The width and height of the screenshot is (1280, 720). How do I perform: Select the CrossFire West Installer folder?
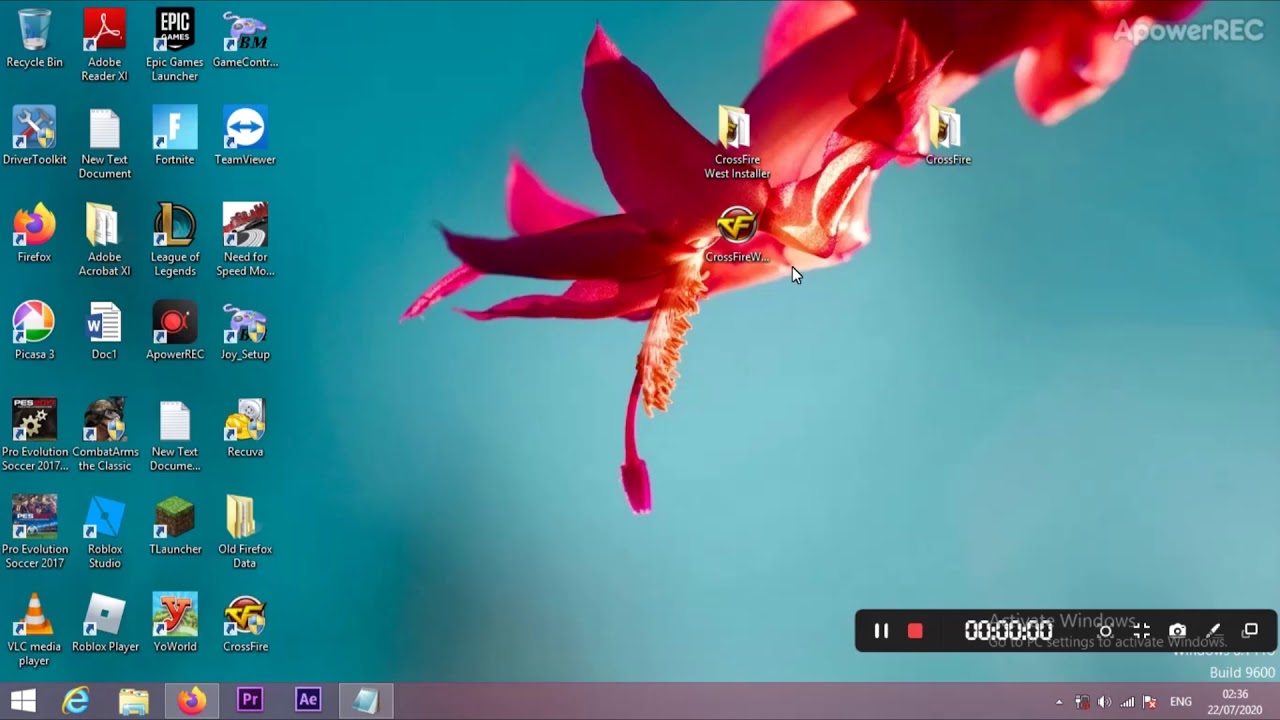(737, 143)
